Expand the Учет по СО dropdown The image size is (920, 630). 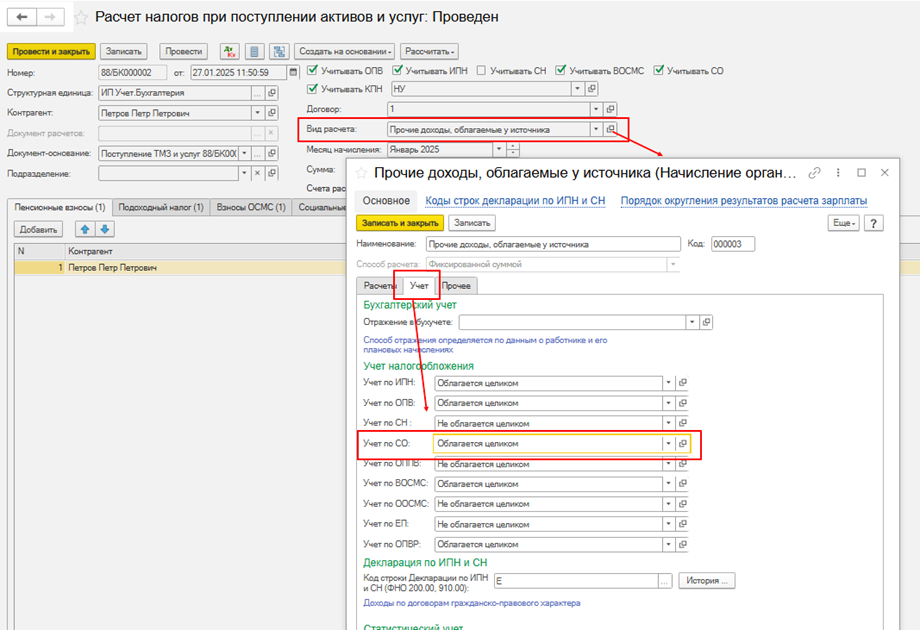(x=668, y=442)
